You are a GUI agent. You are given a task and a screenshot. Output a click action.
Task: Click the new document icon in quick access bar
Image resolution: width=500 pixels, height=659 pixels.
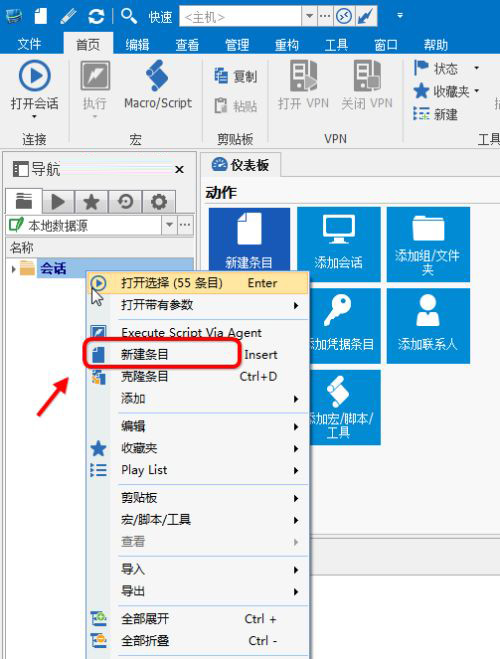pos(41,16)
